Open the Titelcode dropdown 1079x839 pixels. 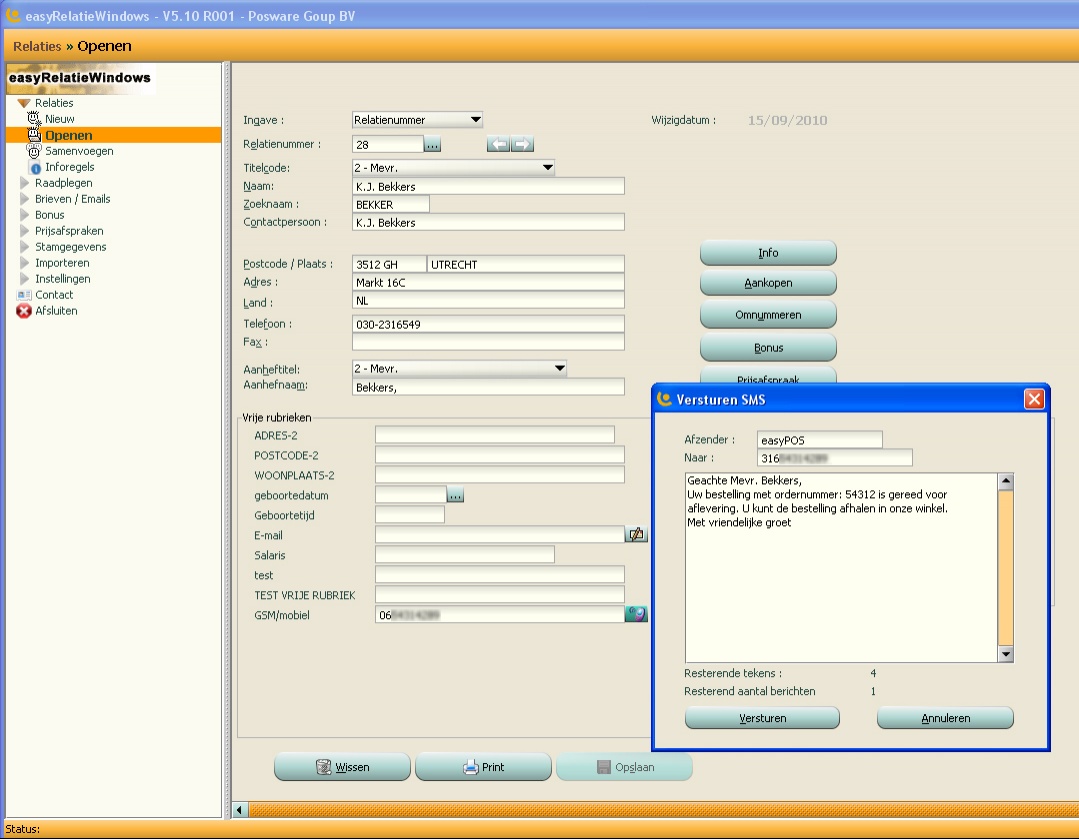point(547,167)
